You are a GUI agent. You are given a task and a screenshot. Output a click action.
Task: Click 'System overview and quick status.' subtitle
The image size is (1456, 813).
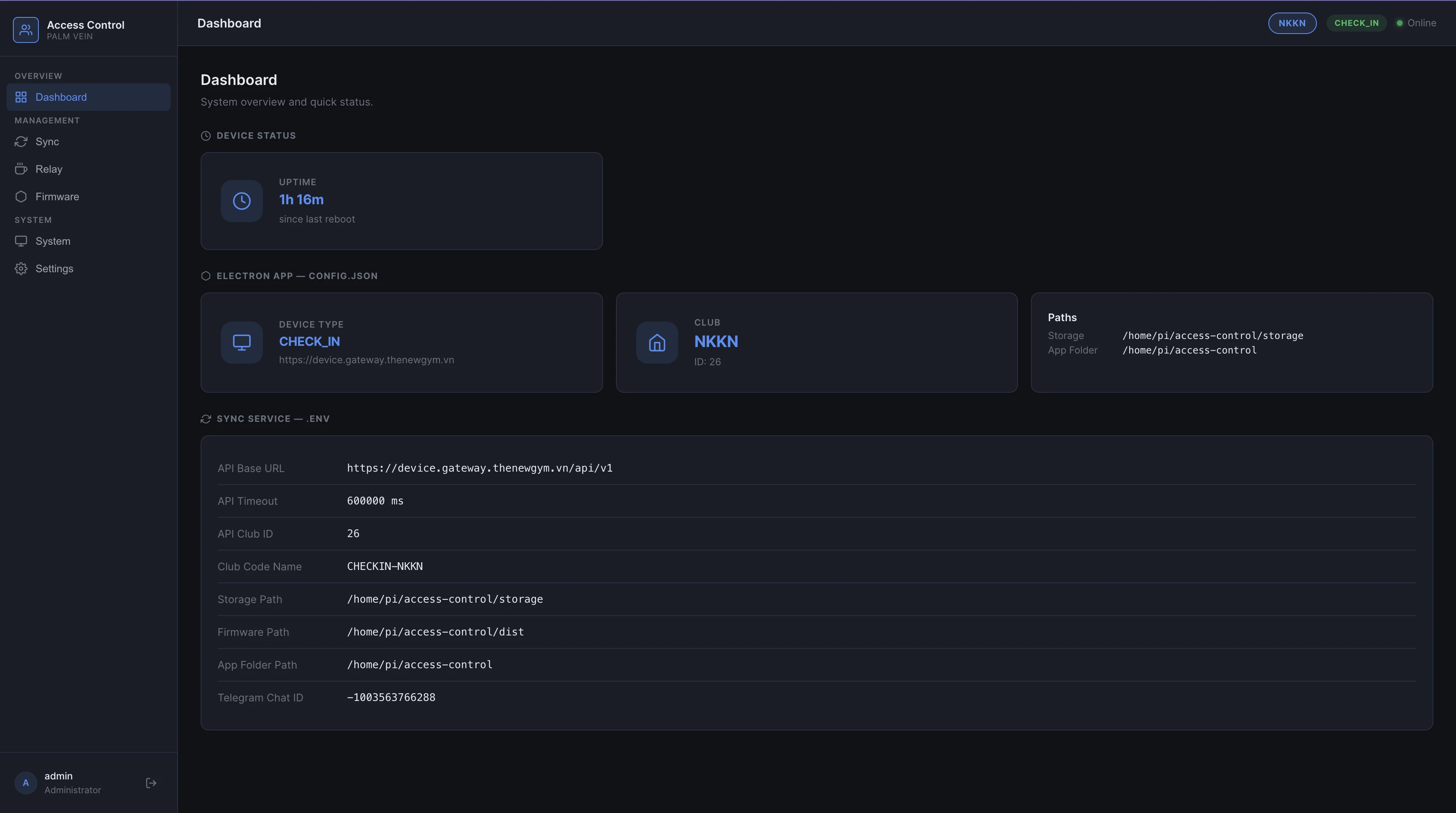click(287, 102)
